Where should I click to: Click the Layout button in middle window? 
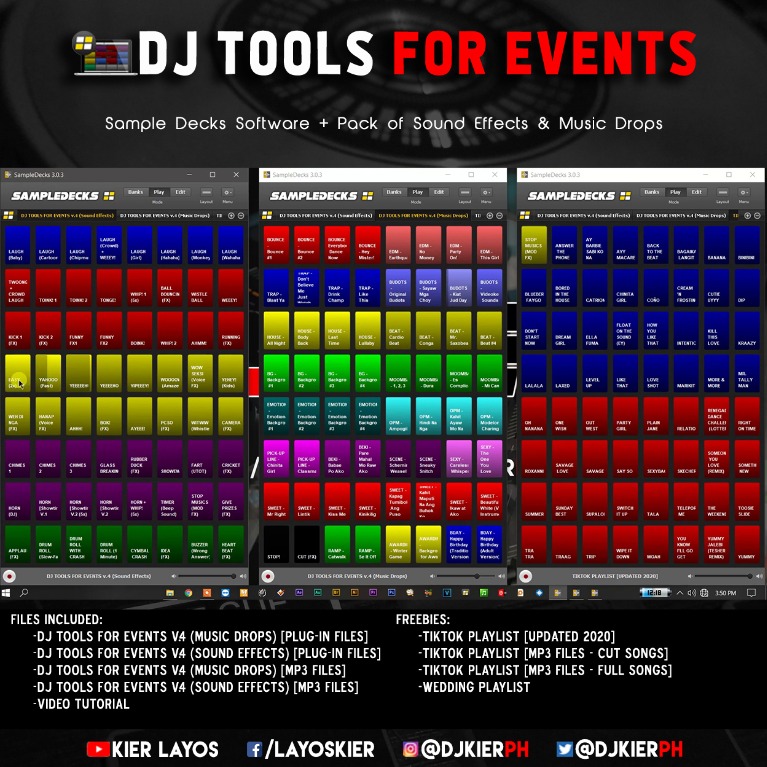coord(465,193)
